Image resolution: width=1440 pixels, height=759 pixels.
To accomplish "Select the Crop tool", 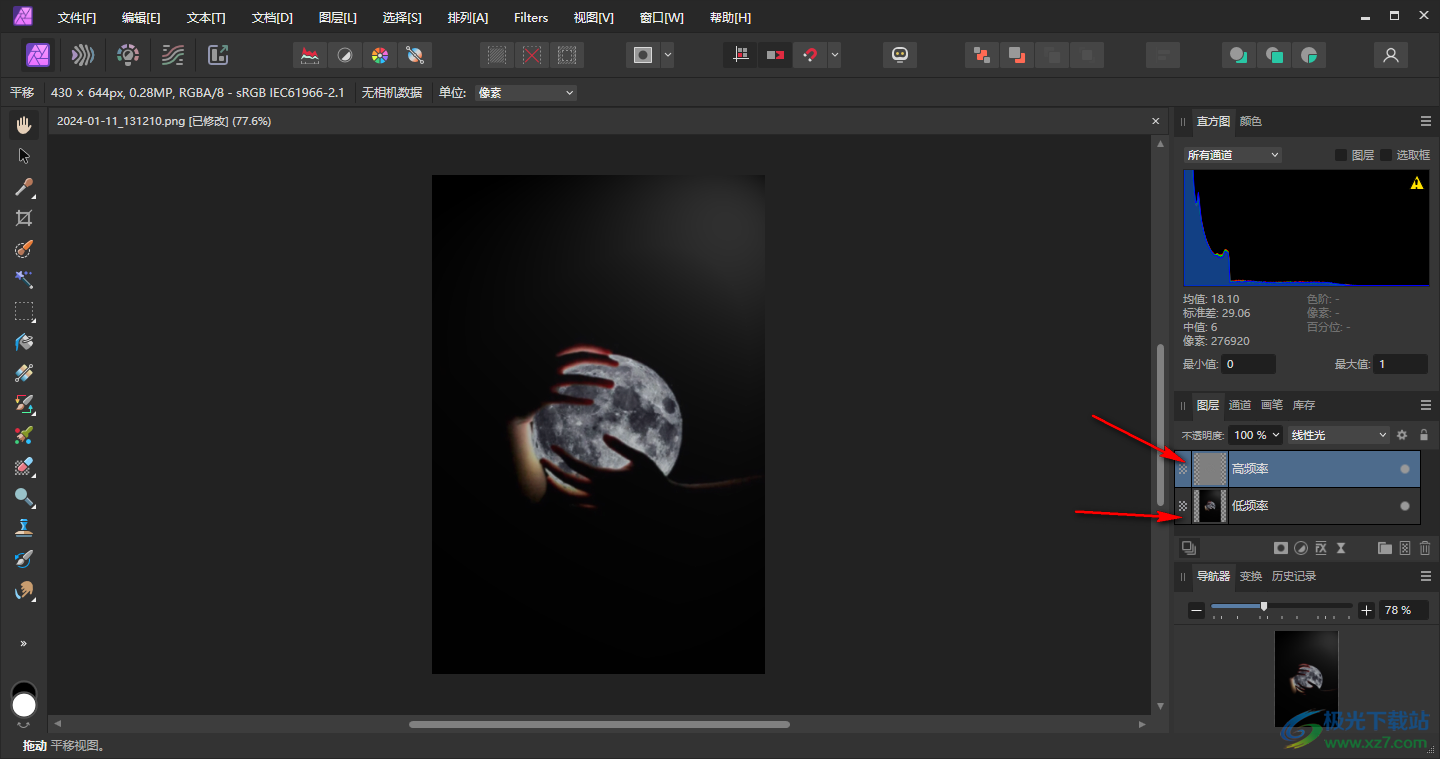I will pyautogui.click(x=24, y=218).
